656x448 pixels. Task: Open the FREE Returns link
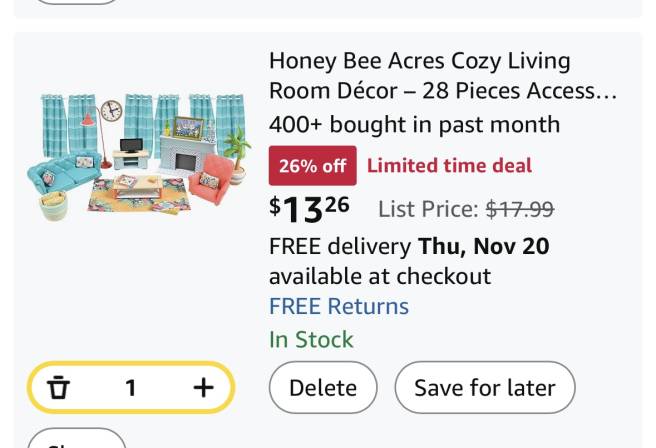click(338, 306)
